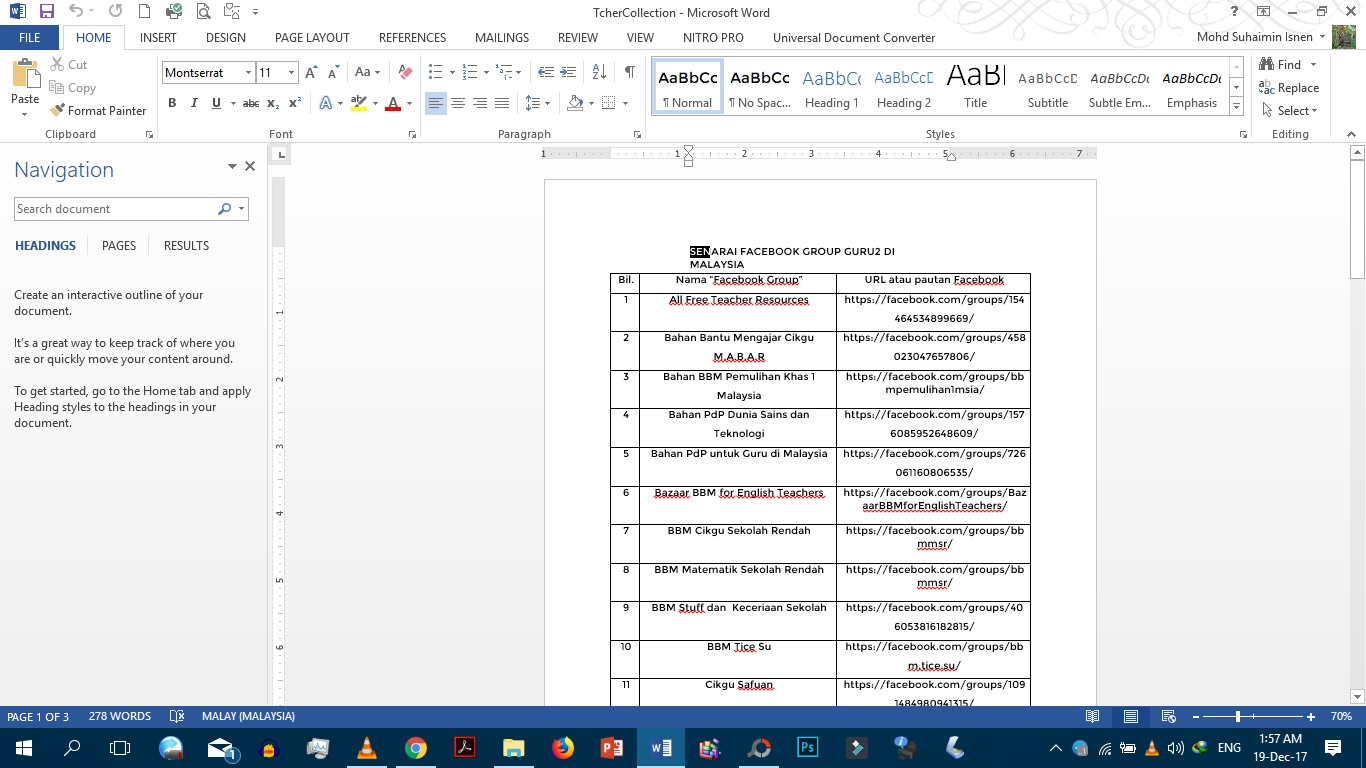
Task: Expand the numbering list dropdown
Action: (486, 73)
